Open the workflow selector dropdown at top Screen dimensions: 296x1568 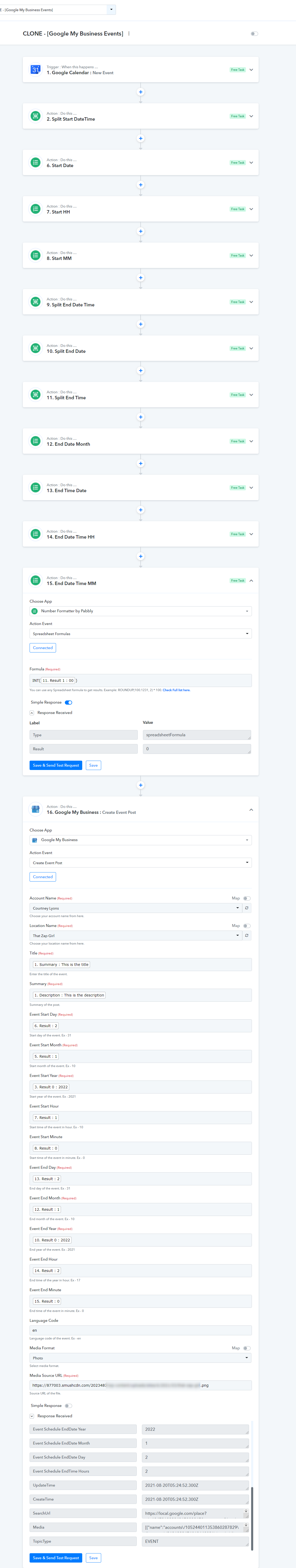click(112, 10)
